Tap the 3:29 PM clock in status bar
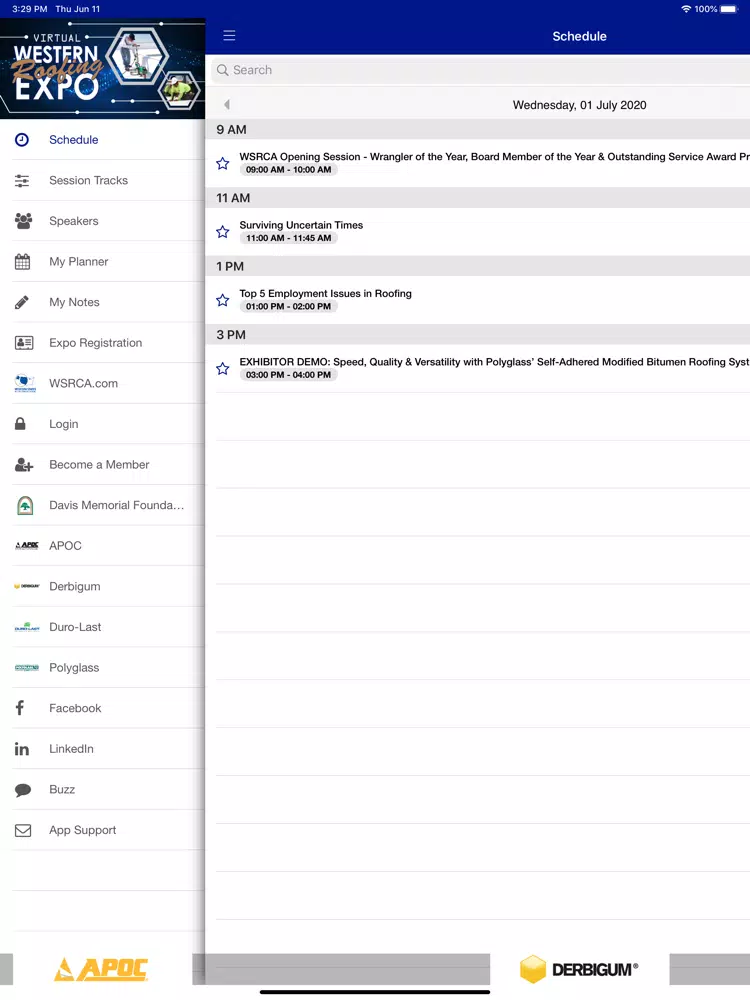The height and width of the screenshot is (1000, 750). [30, 9]
